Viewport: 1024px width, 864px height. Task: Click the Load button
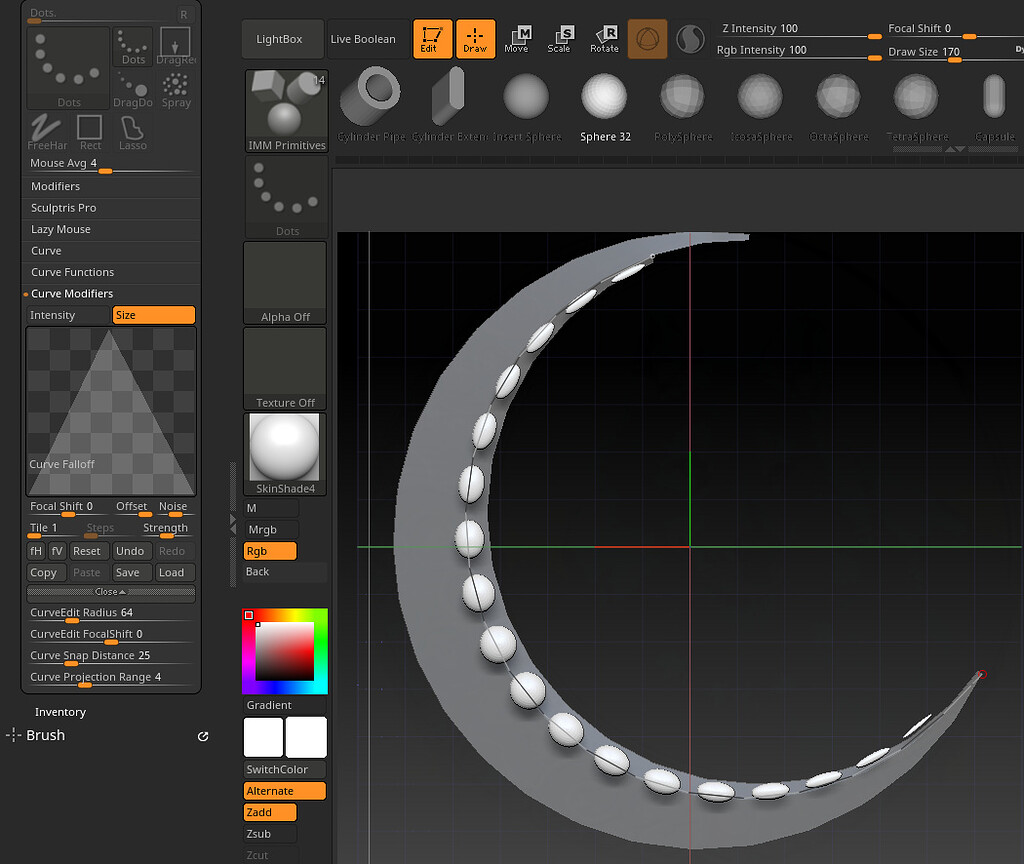click(x=175, y=572)
